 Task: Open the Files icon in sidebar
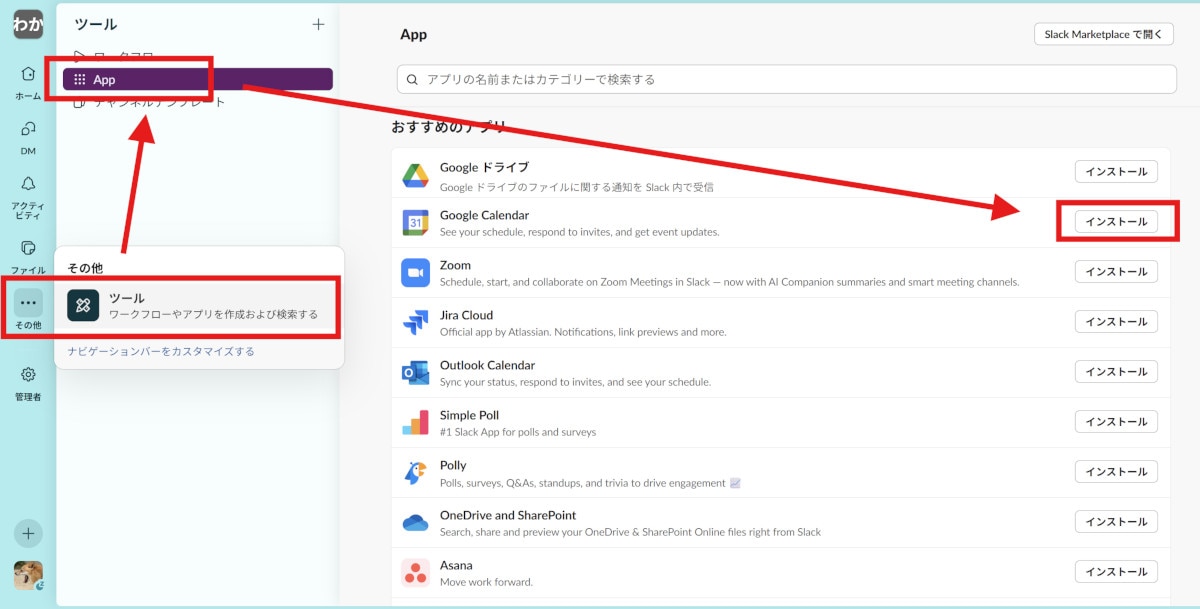[28, 248]
